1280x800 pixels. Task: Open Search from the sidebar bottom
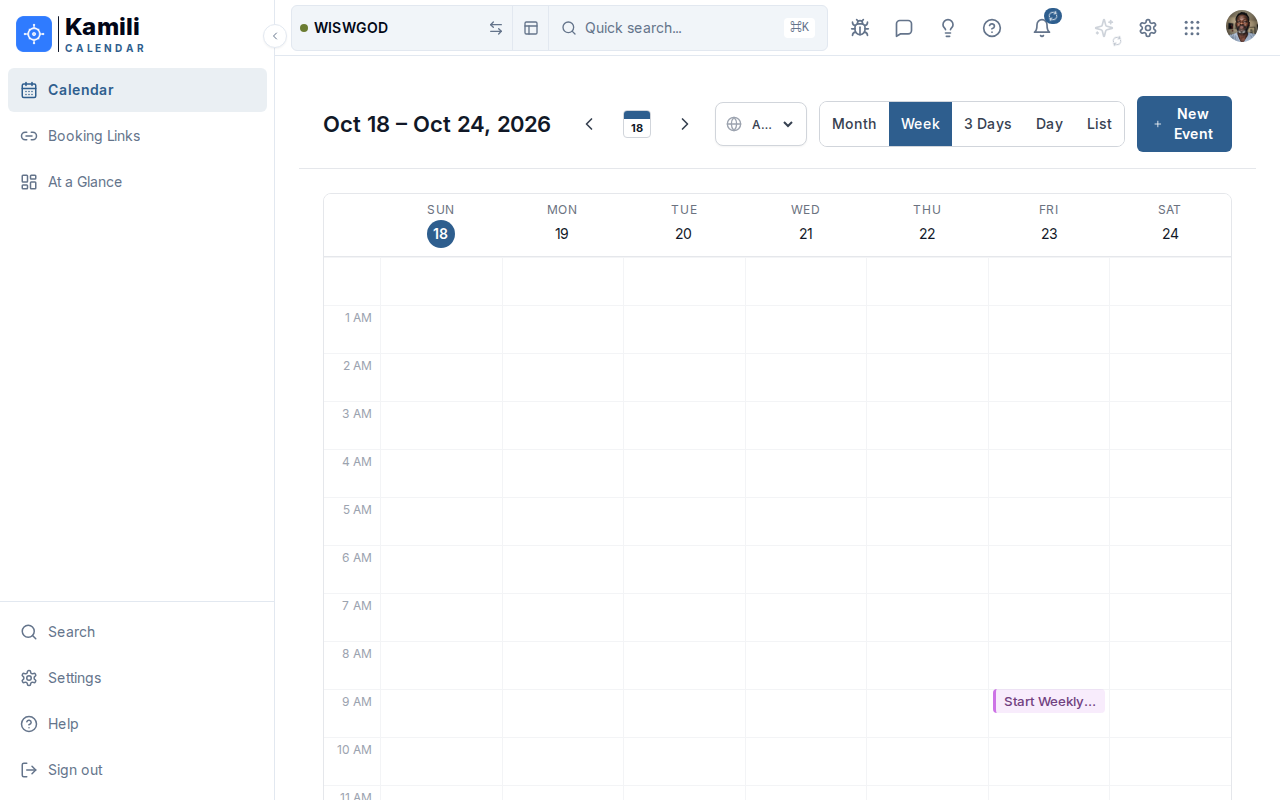tap(137, 632)
